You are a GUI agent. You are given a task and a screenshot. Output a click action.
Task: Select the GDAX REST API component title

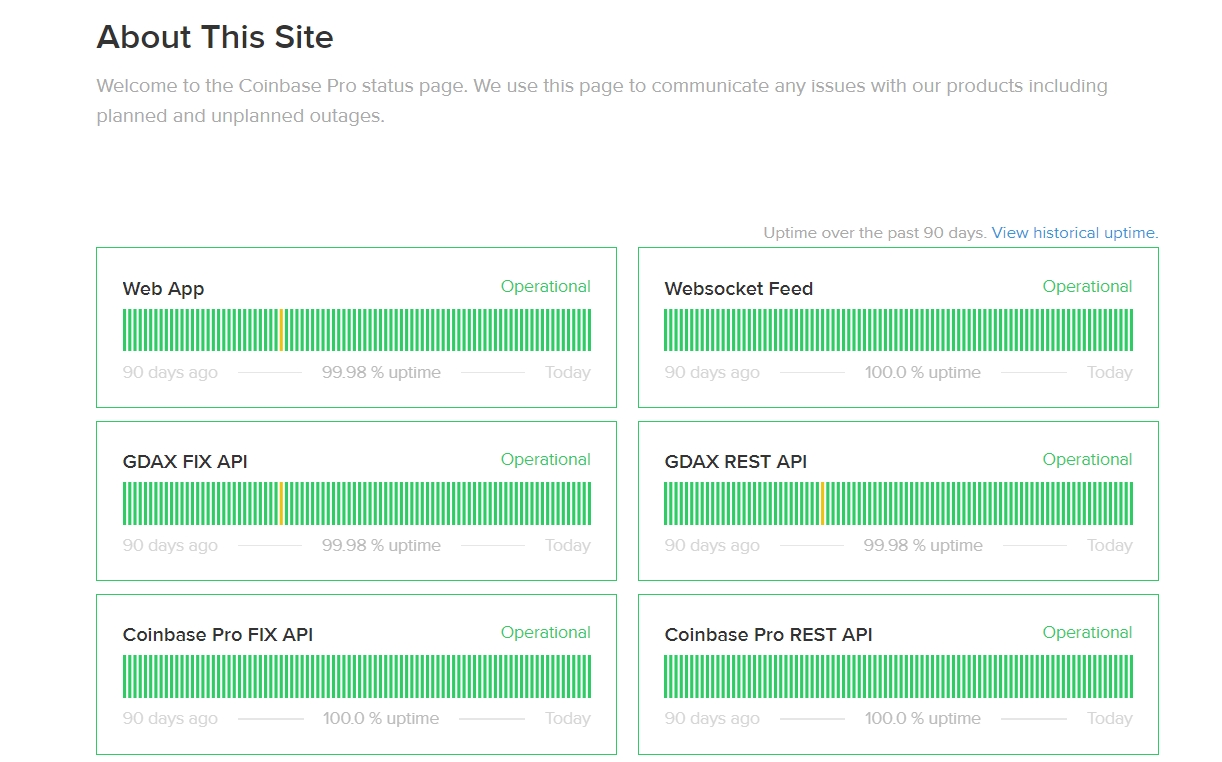coord(735,462)
